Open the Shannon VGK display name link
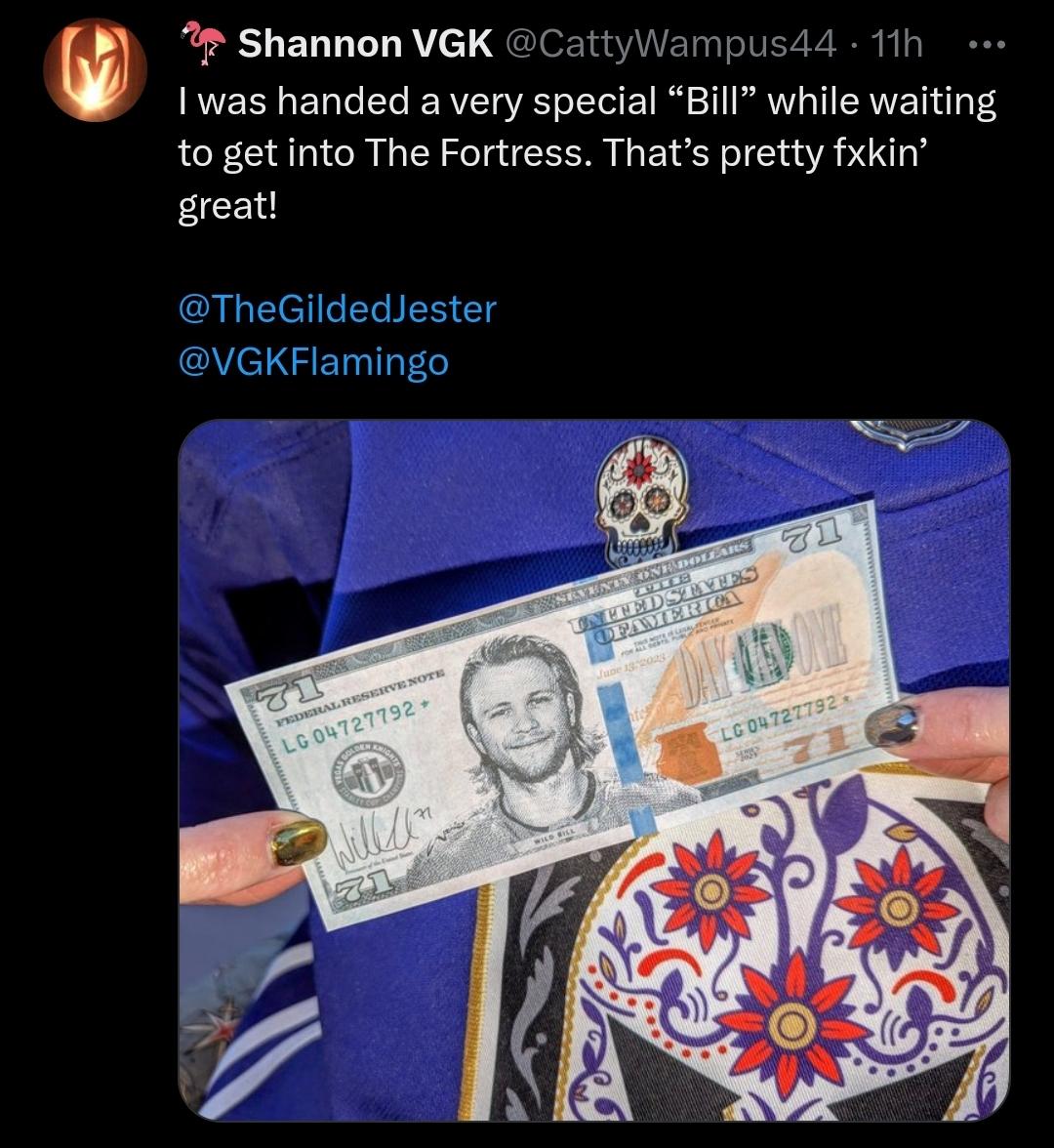 point(365,43)
